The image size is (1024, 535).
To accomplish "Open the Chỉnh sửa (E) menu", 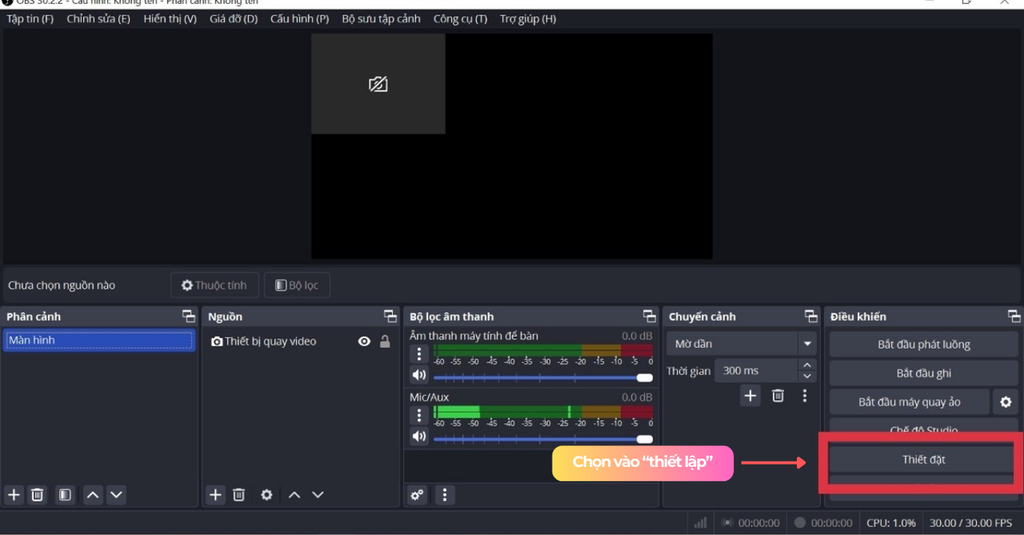I will [x=99, y=19].
